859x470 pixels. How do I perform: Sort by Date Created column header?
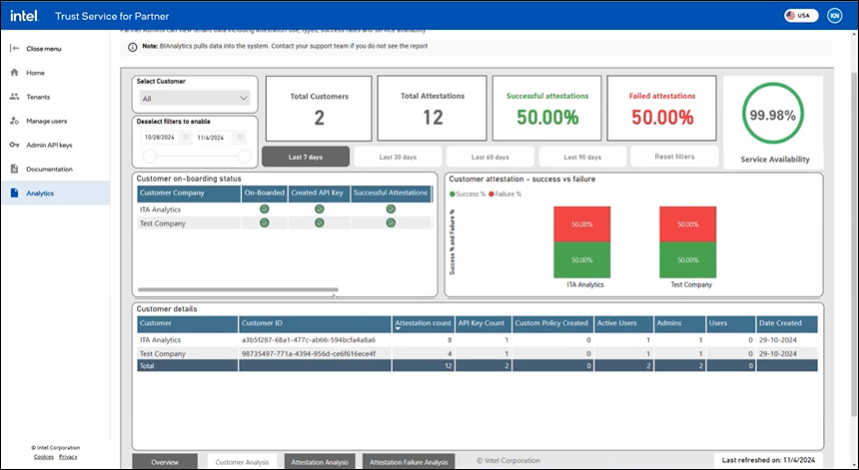787,324
